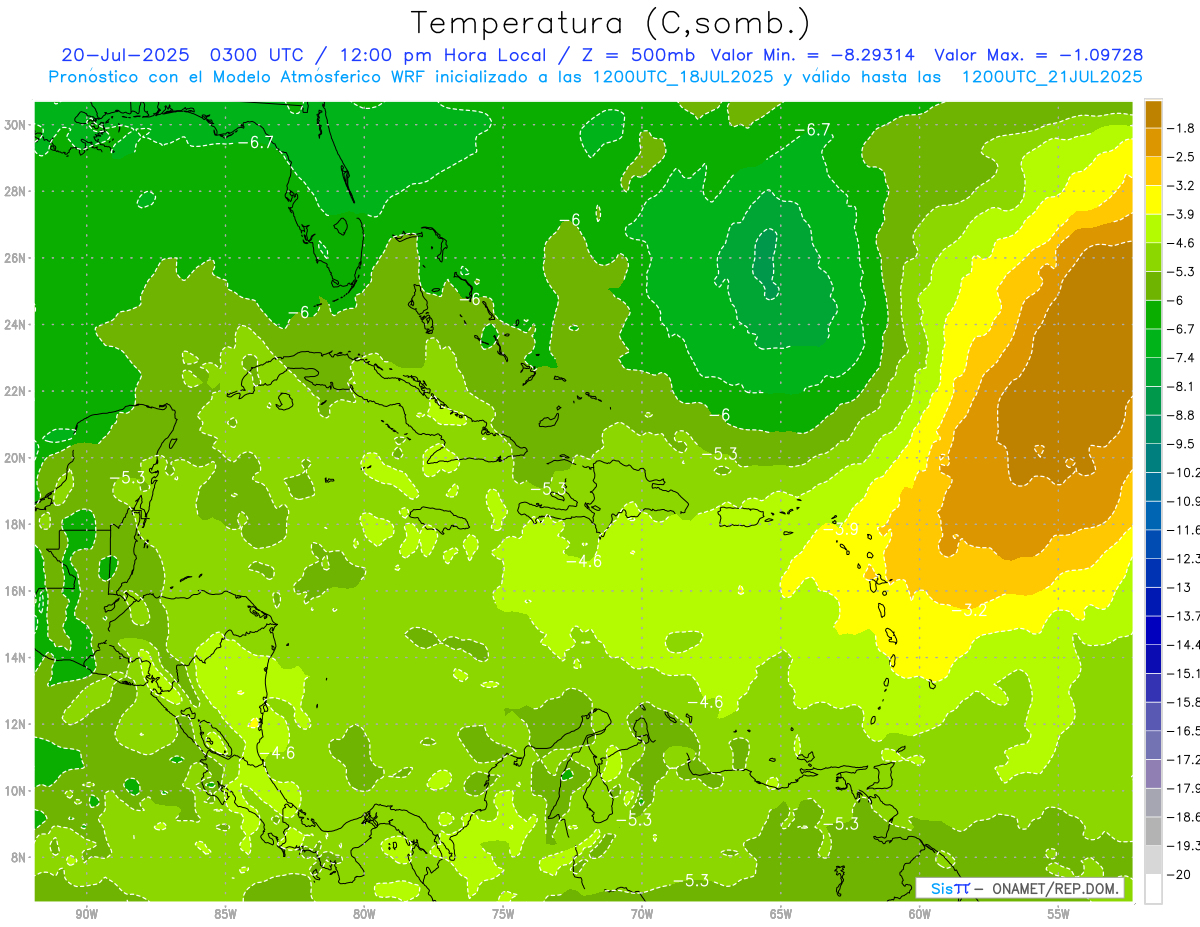
Task: Pick the yellow swatch between -3.2 and -3.9
Action: (x=1153, y=200)
